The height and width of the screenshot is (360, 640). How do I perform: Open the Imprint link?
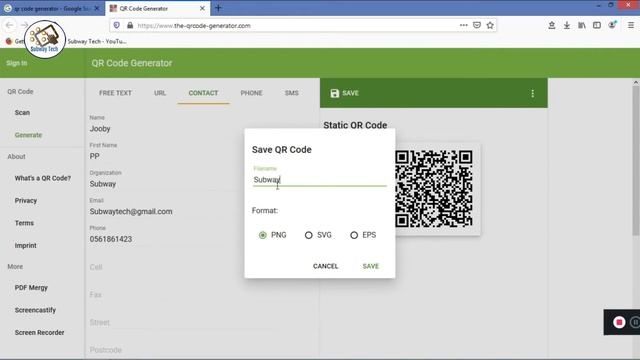[x=25, y=246]
